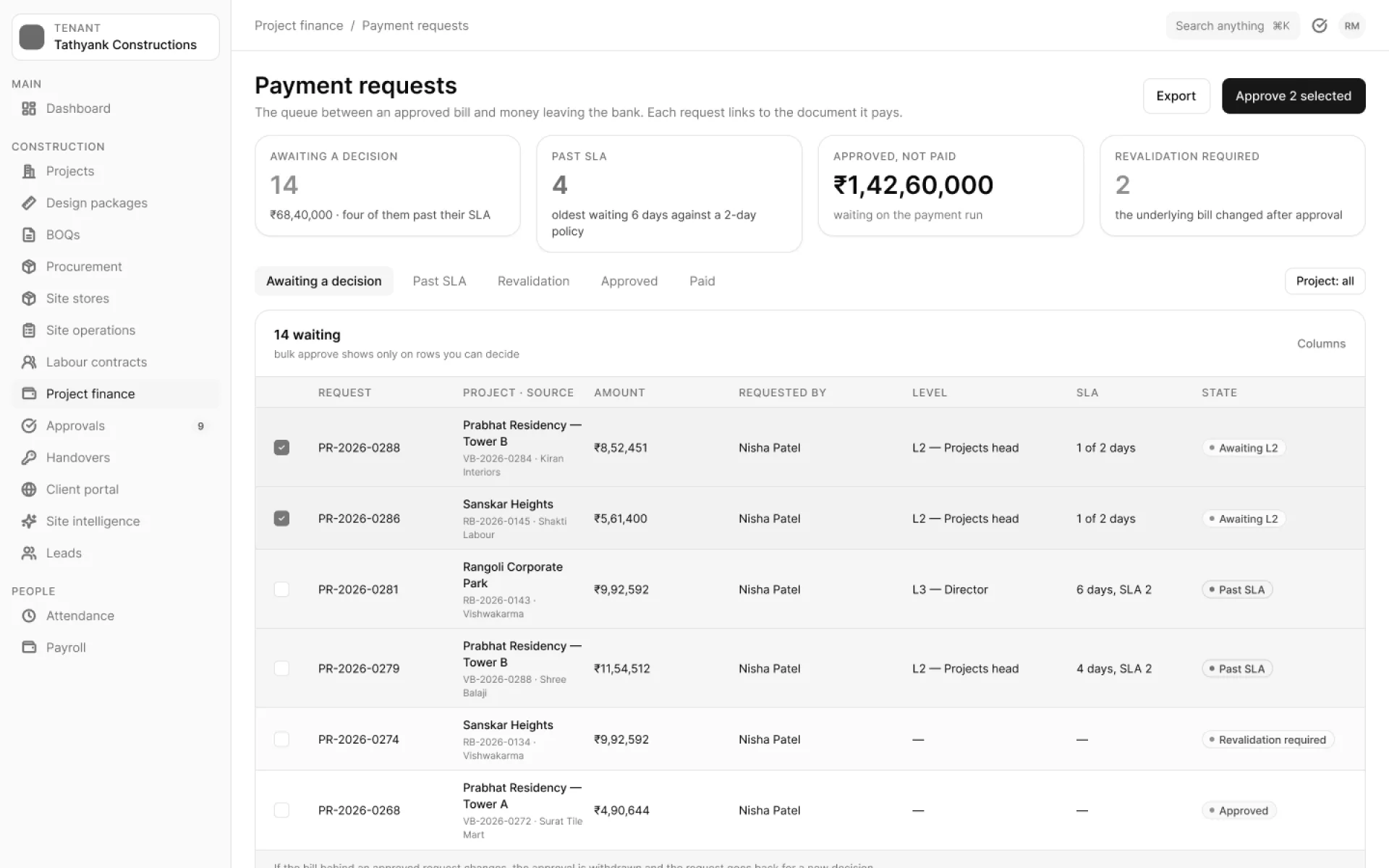Open the Tathyank Constructions tenant switcher
This screenshot has width=1389, height=868.
[x=116, y=37]
